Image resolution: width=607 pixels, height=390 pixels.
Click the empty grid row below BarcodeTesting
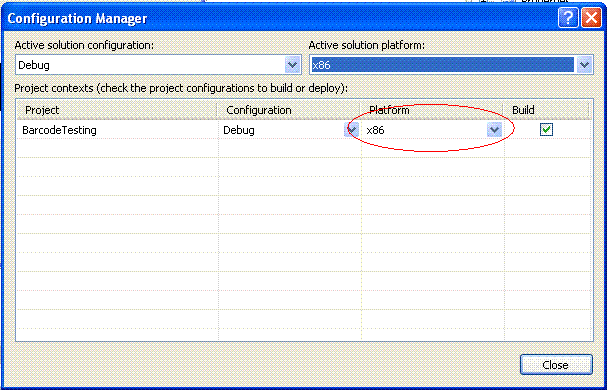[x=304, y=148]
